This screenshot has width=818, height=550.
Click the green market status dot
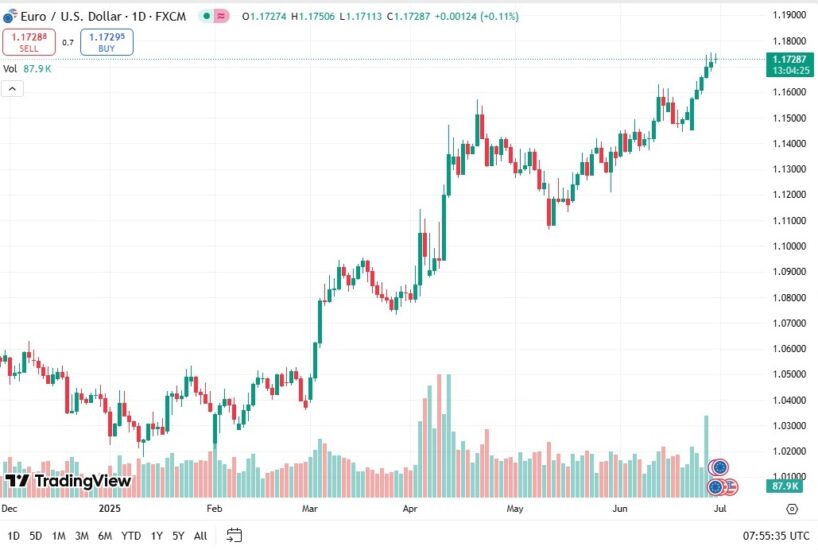click(x=205, y=17)
